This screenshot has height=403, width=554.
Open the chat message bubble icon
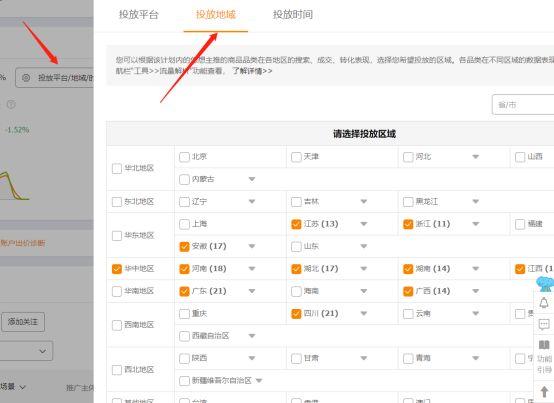(544, 324)
